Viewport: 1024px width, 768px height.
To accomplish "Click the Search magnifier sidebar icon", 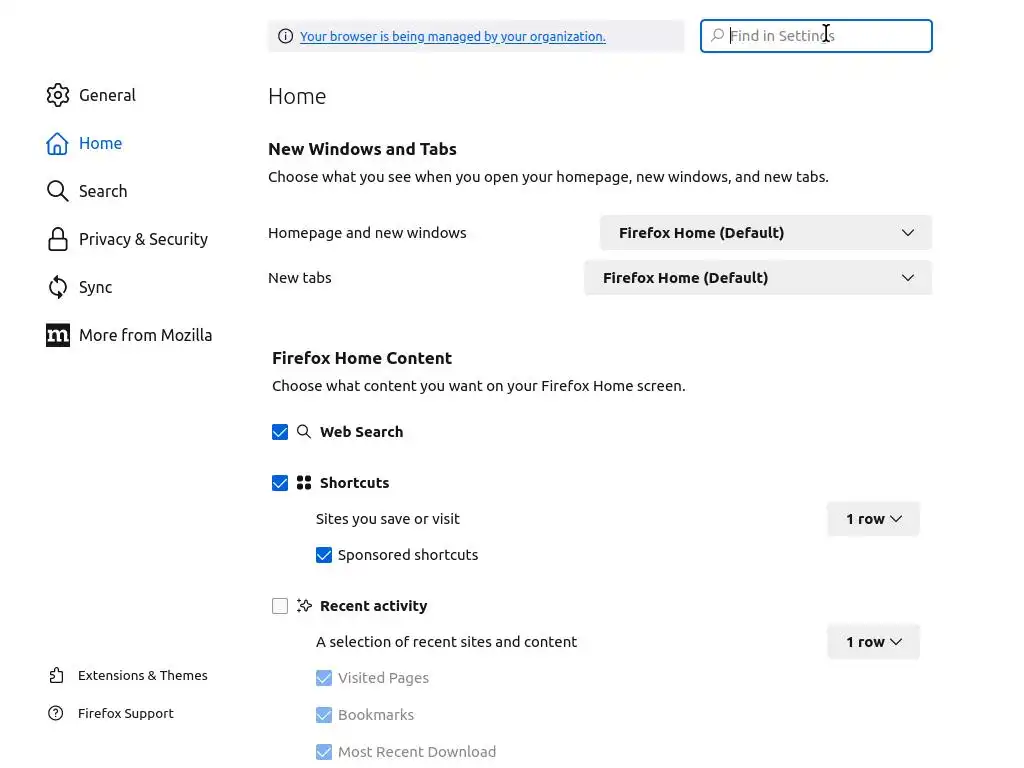I will coord(58,191).
